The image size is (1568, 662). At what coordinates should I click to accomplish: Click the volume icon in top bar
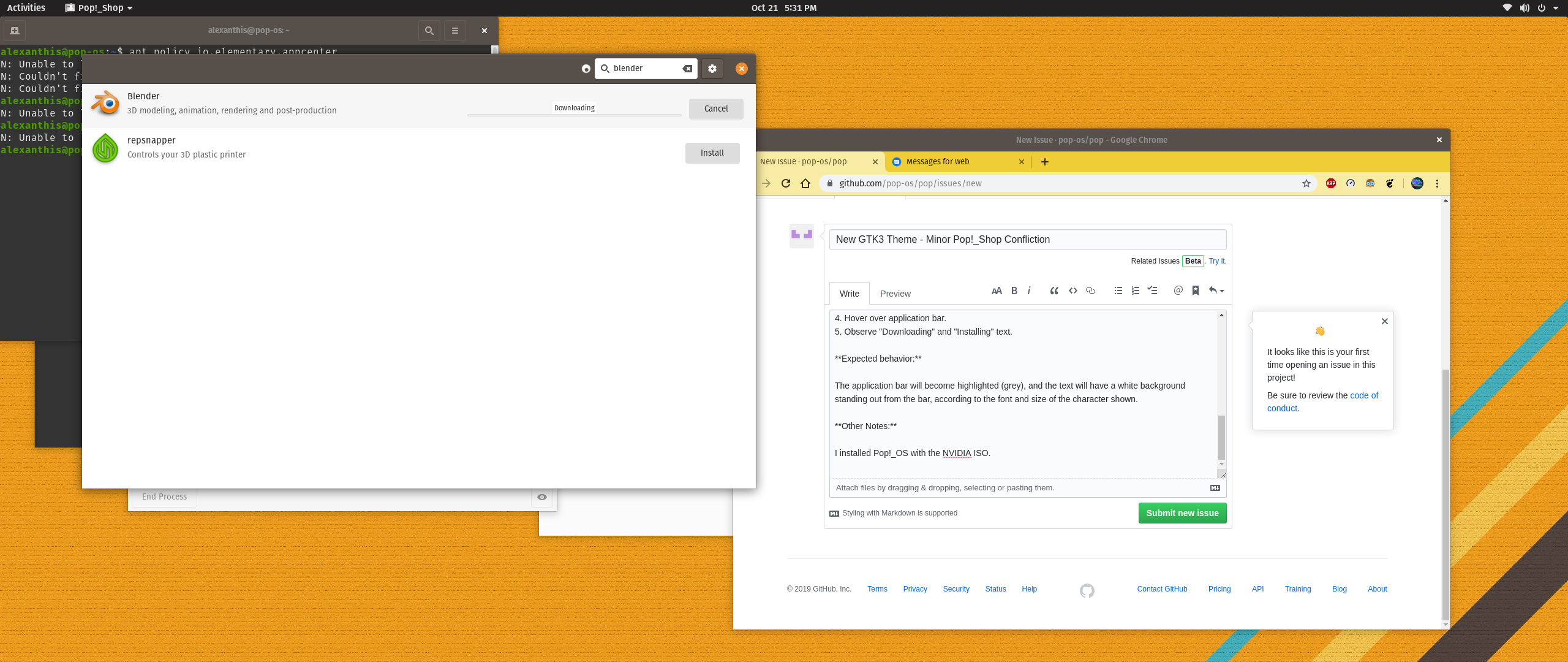pos(1525,8)
